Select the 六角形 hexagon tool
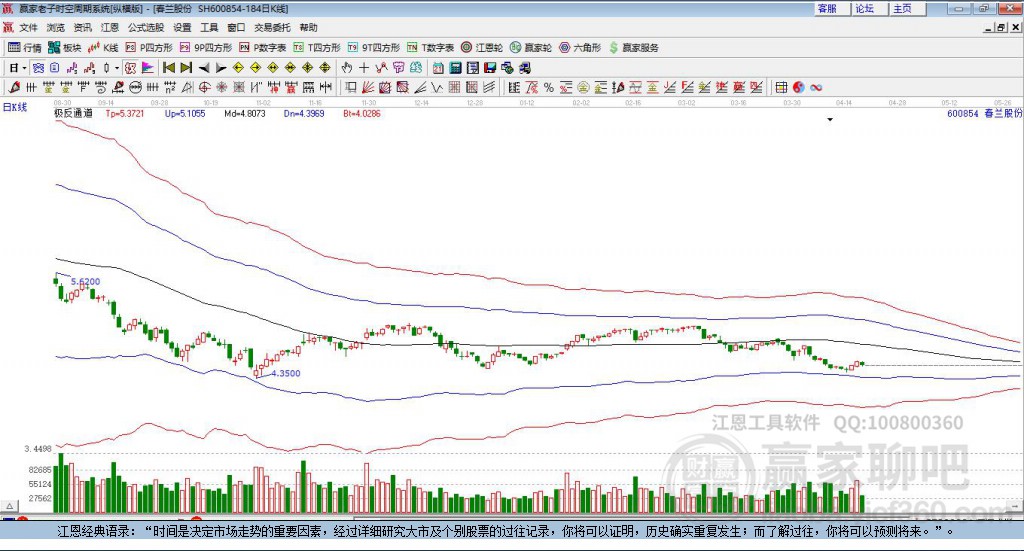Viewport: 1024px width, 551px height. (580, 48)
